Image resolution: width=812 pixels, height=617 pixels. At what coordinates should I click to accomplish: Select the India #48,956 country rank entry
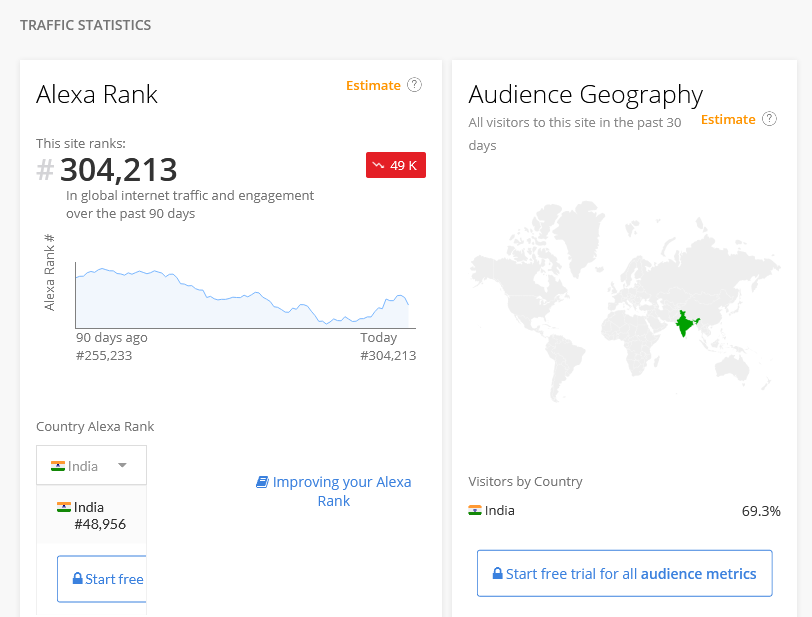click(x=92, y=515)
